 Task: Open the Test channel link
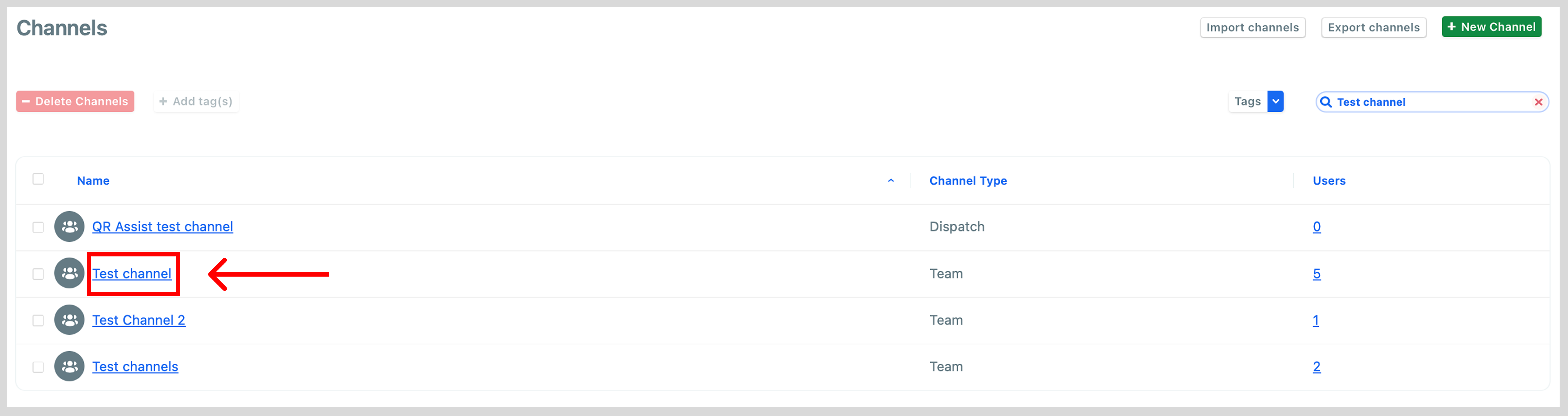pyautogui.click(x=132, y=274)
